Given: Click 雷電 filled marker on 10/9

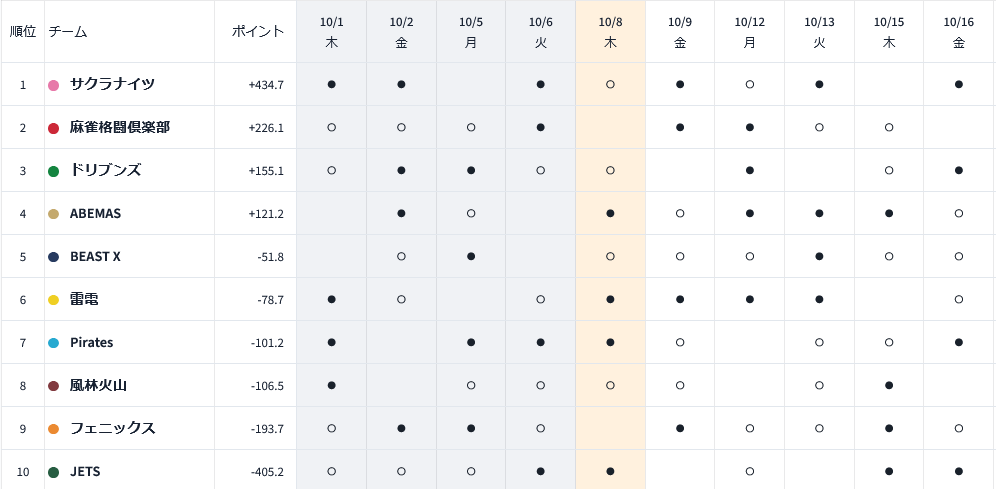Looking at the screenshot, I should pyautogui.click(x=680, y=299).
